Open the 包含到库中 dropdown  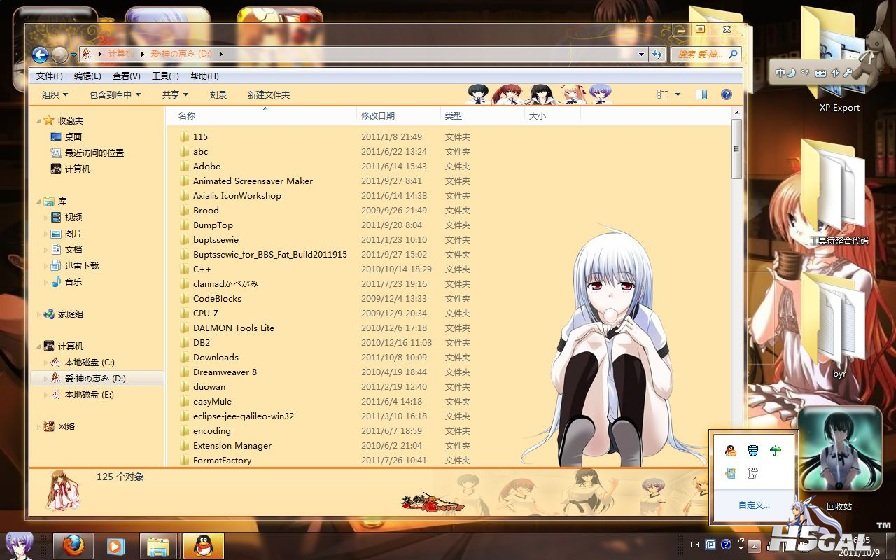tap(115, 95)
